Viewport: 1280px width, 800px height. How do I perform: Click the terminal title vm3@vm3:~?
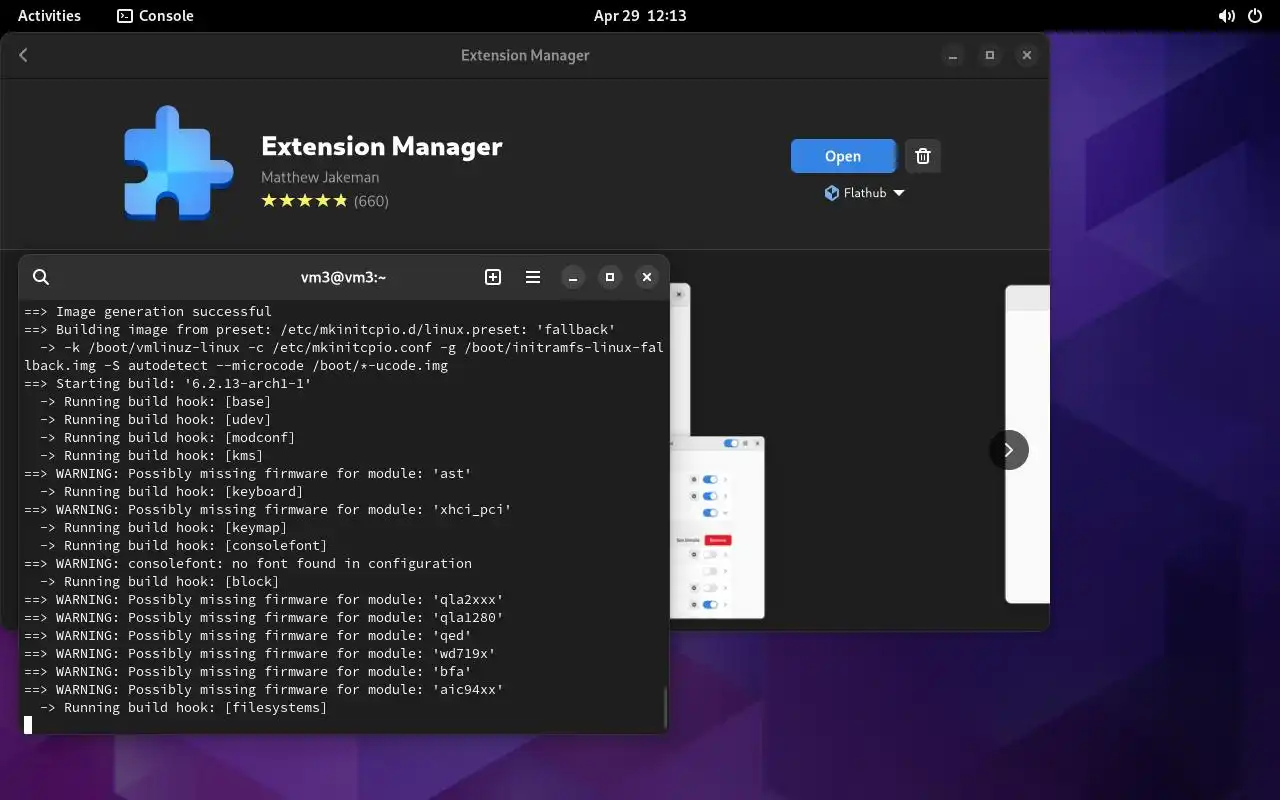pyautogui.click(x=343, y=277)
